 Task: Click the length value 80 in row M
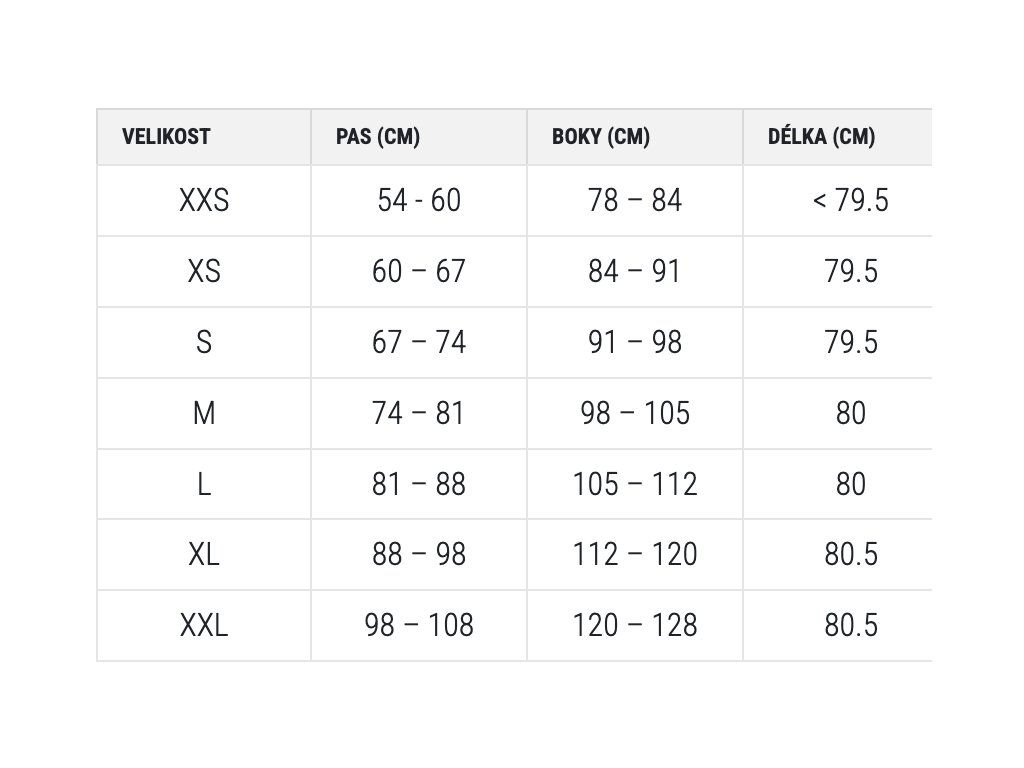click(x=850, y=413)
